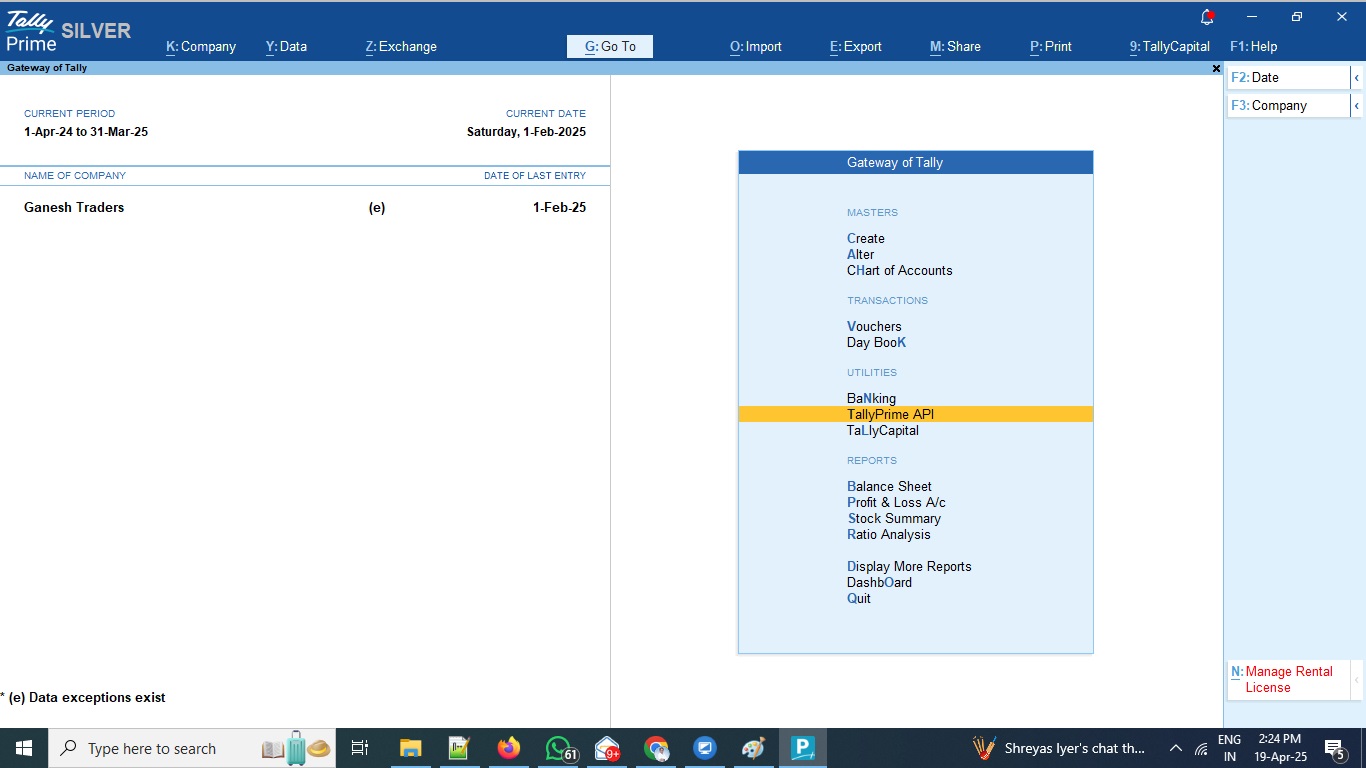
Task: Open the Windows Start menu
Action: tap(23, 748)
